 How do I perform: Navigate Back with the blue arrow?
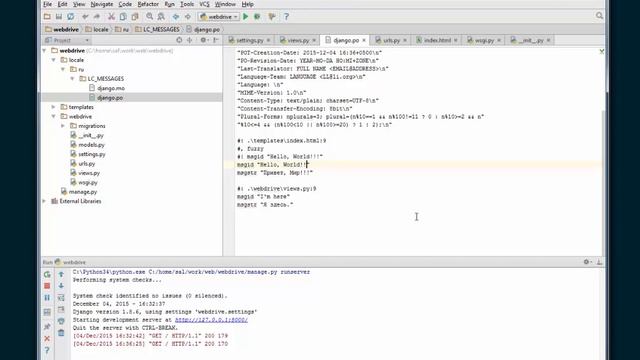tap(176, 17)
